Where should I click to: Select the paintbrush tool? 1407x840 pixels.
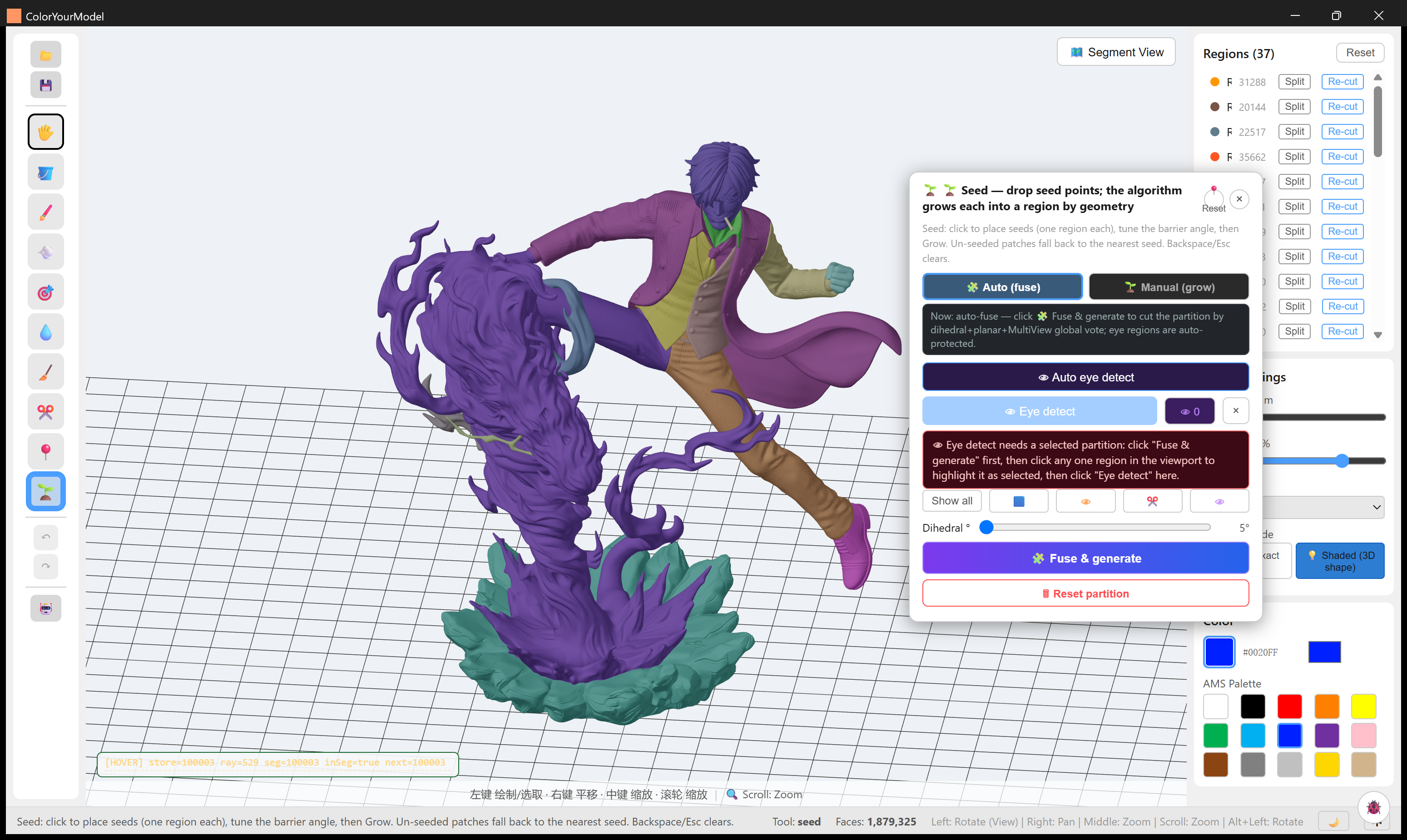46,212
